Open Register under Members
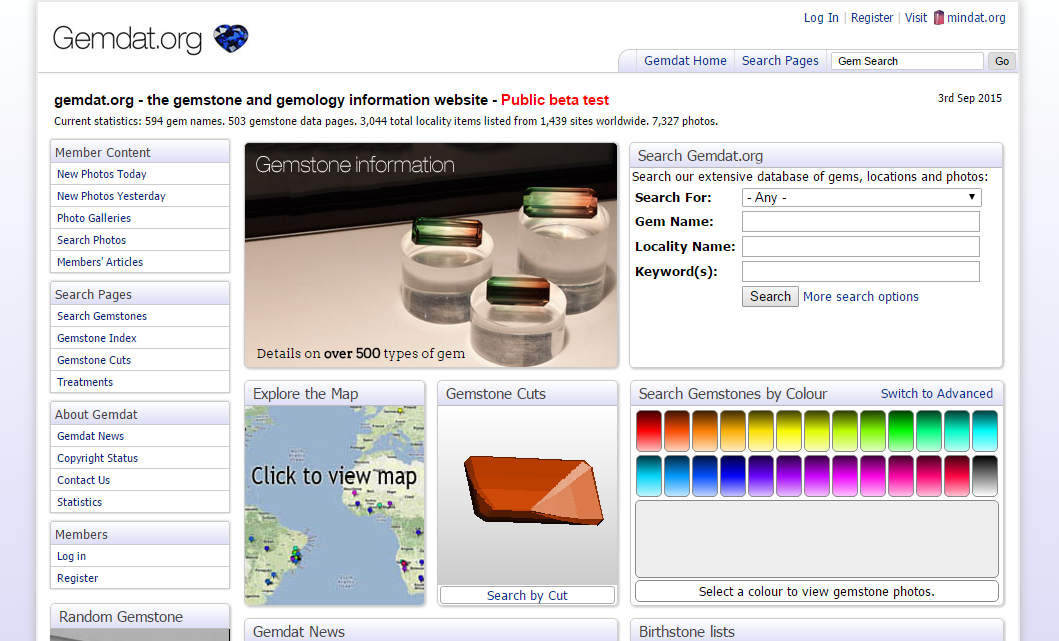 78,578
